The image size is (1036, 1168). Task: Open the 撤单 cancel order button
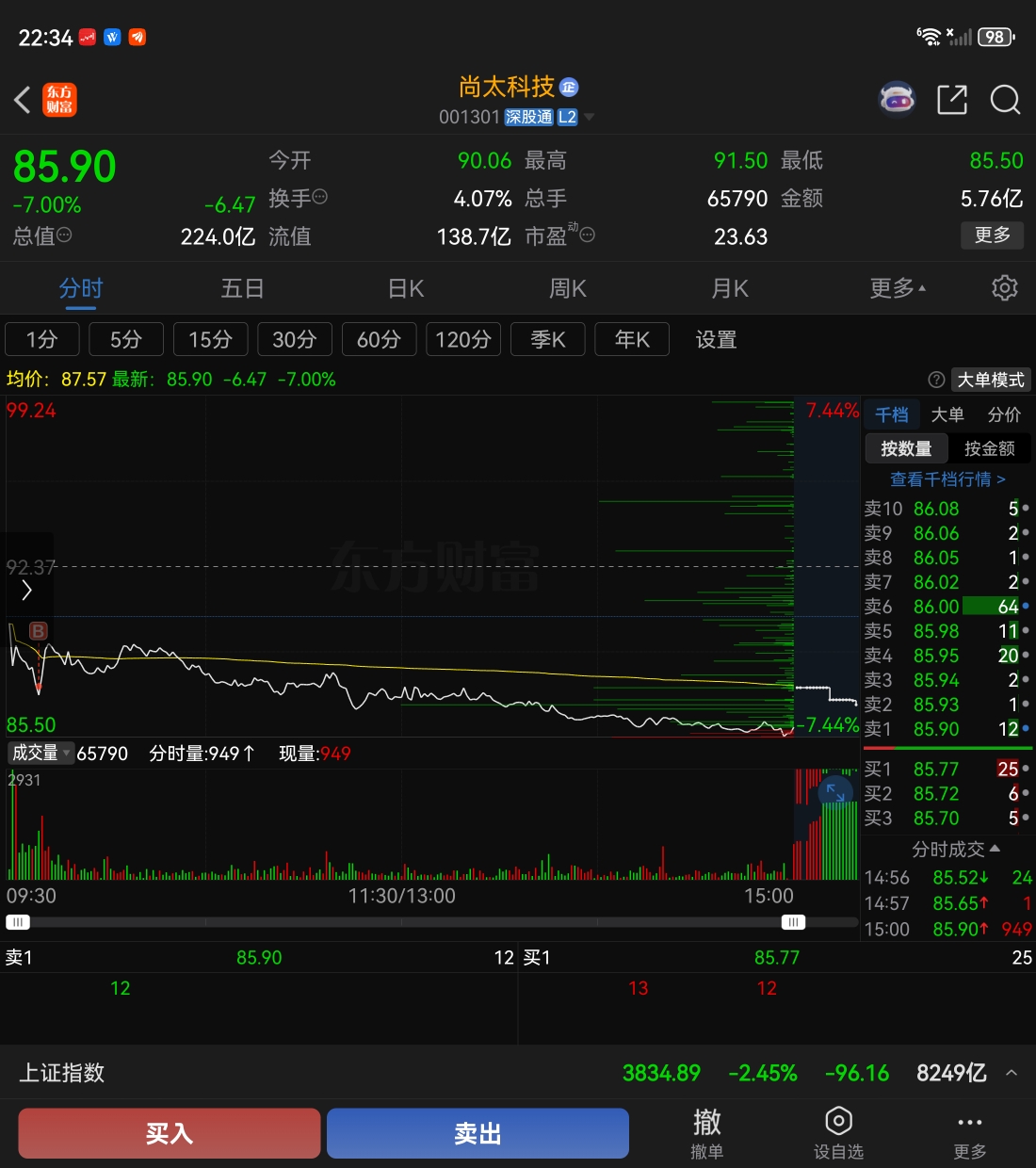pyautogui.click(x=706, y=1133)
